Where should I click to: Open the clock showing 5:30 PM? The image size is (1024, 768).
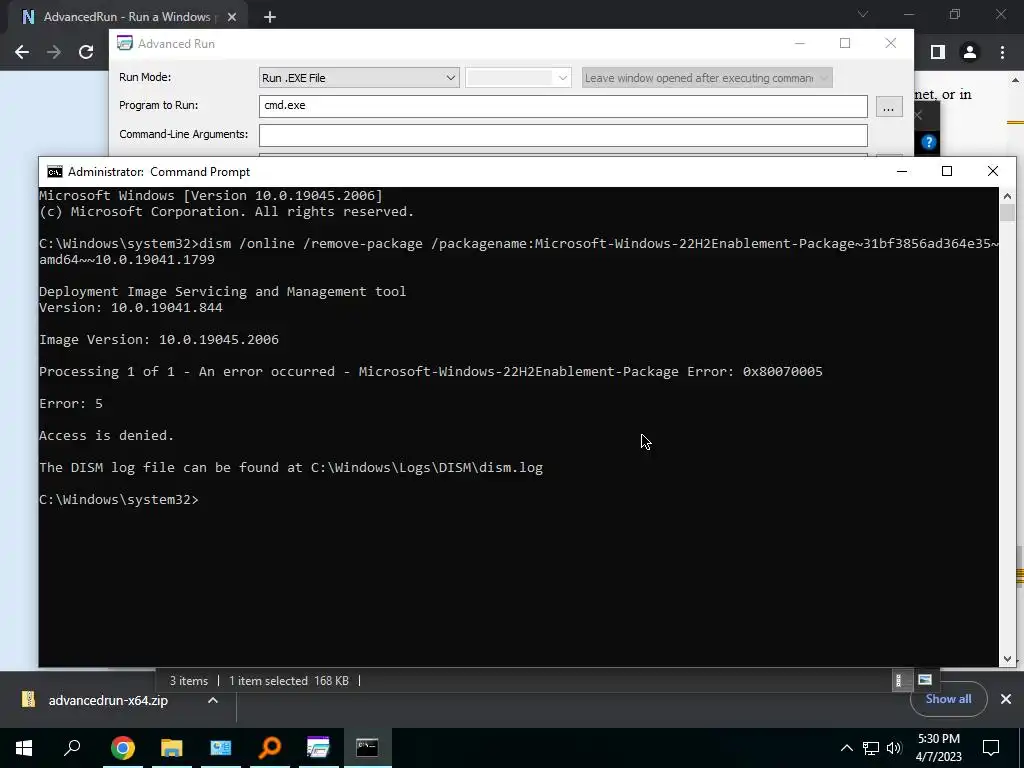pos(938,748)
